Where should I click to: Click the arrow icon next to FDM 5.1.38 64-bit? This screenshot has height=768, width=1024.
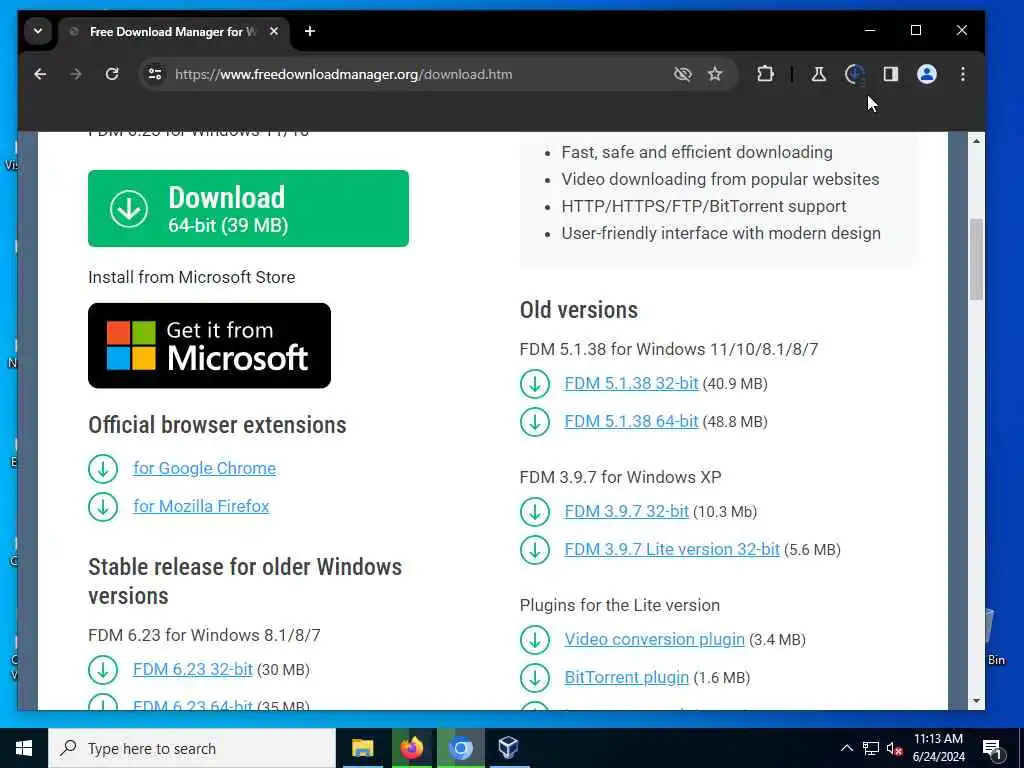point(535,421)
